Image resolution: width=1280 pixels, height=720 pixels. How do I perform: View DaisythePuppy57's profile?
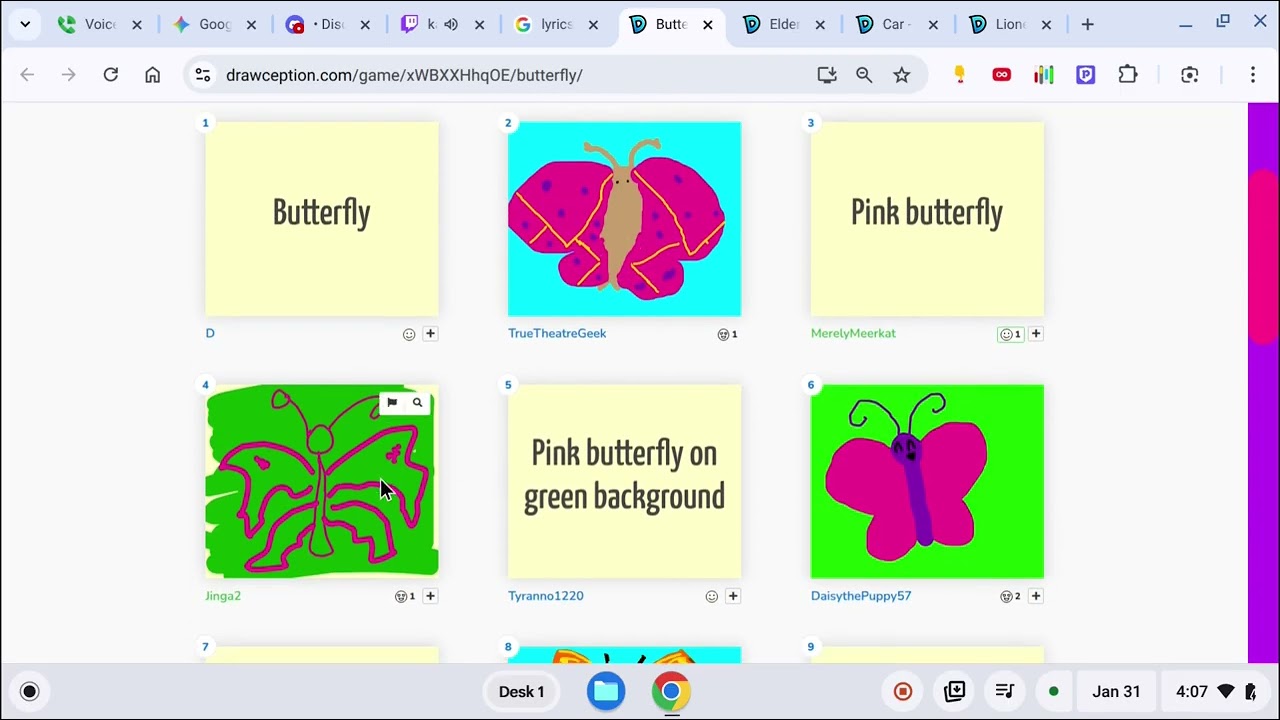(x=861, y=596)
